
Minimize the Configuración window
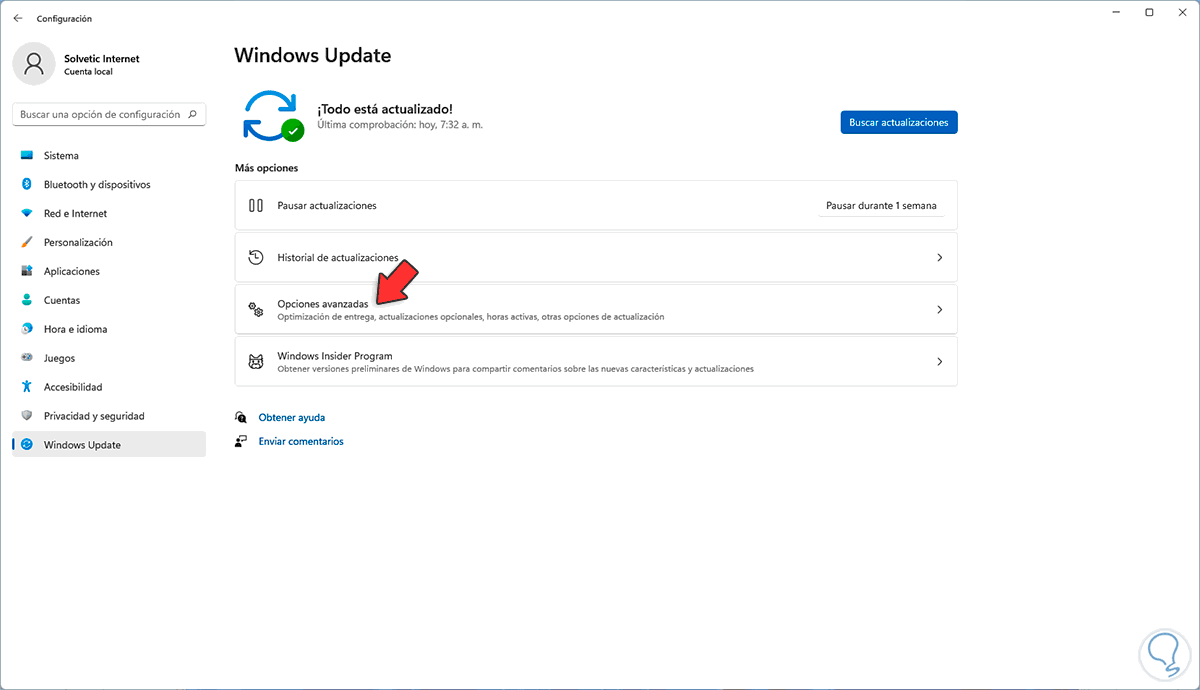click(1115, 12)
